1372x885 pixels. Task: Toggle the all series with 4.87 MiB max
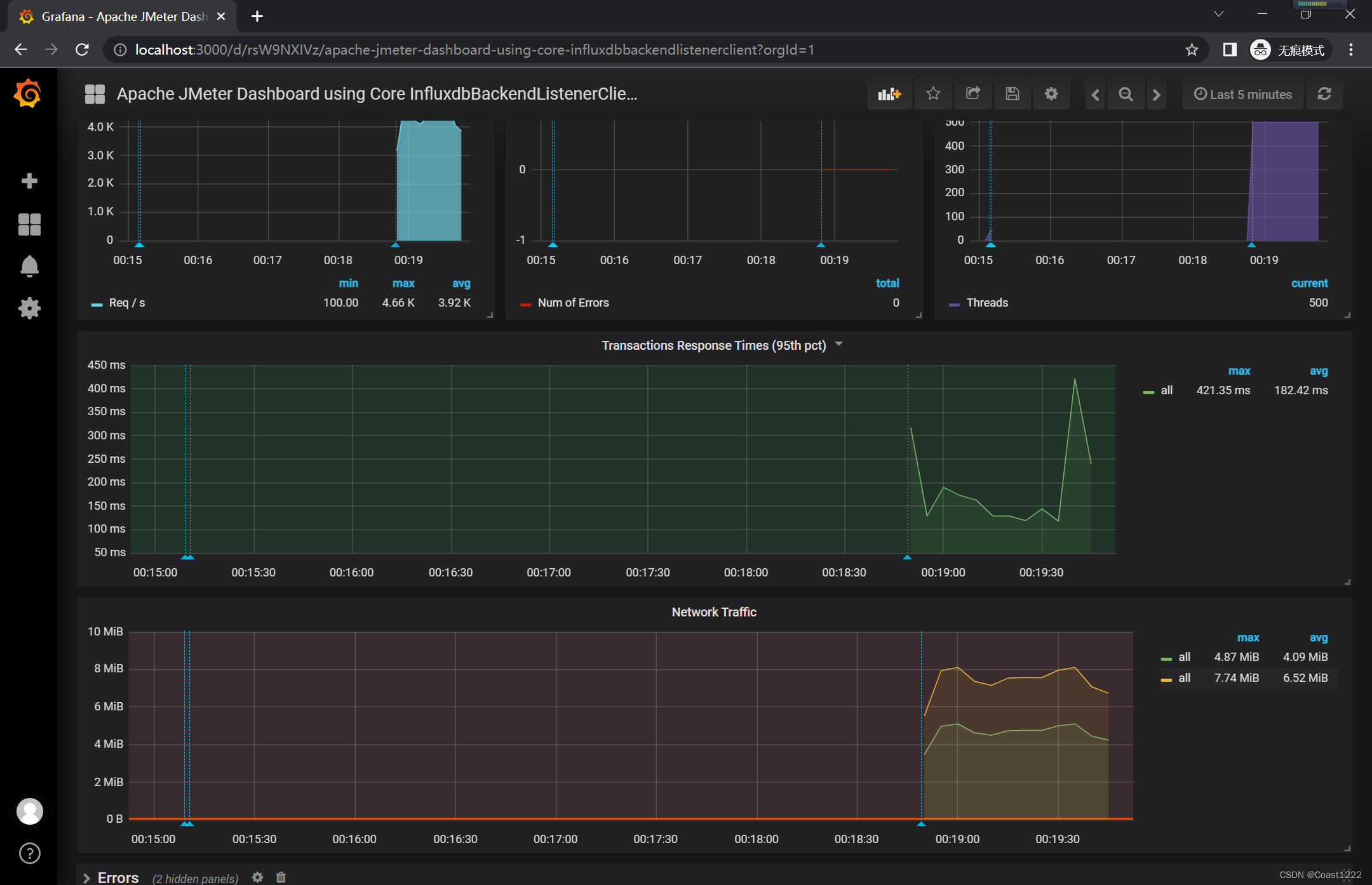[1185, 657]
